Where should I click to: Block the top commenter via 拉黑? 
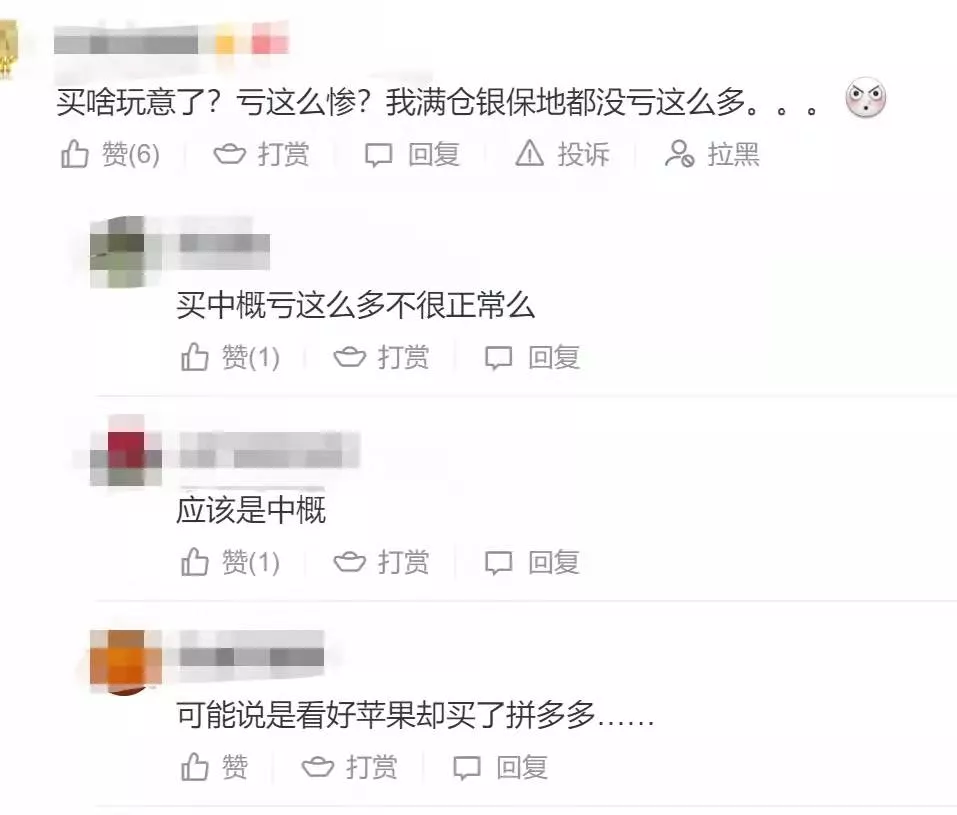tap(712, 154)
